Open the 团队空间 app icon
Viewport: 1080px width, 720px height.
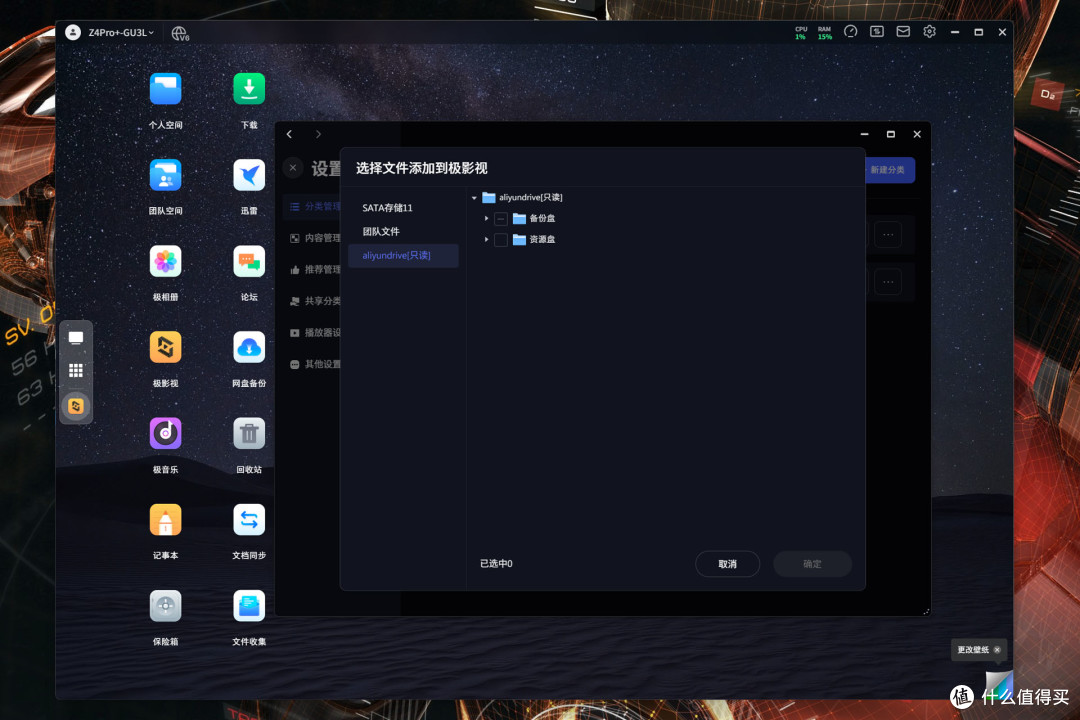pos(165,175)
